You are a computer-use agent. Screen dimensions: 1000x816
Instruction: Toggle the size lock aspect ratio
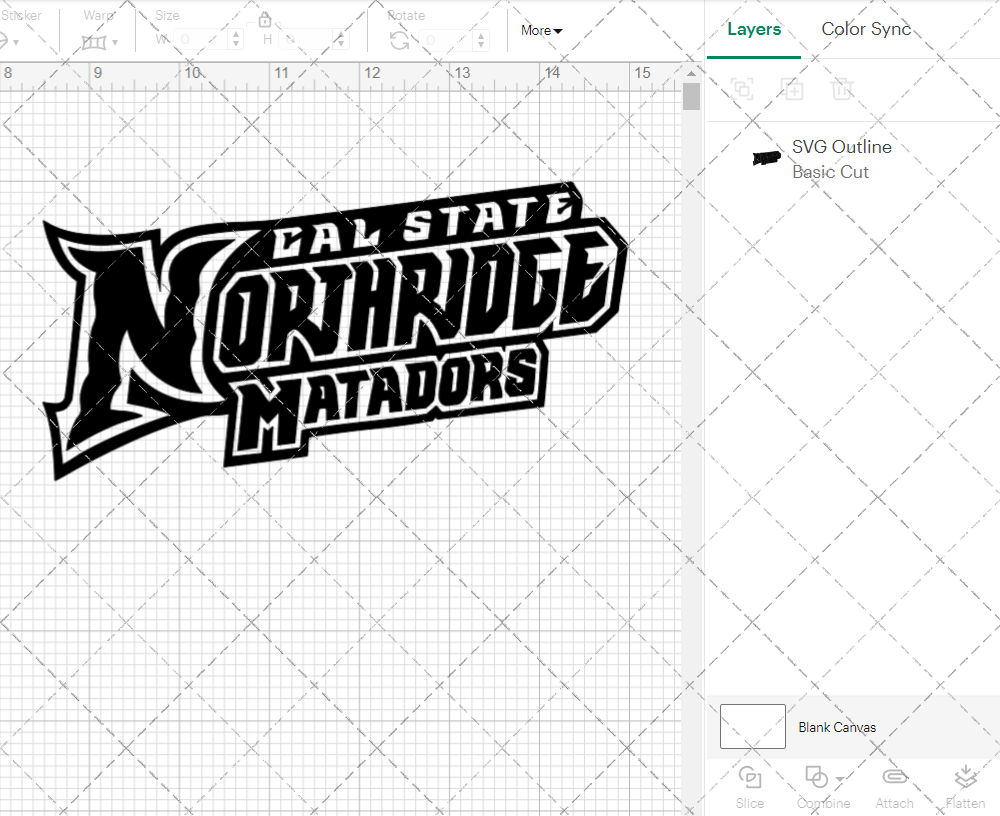[265, 19]
